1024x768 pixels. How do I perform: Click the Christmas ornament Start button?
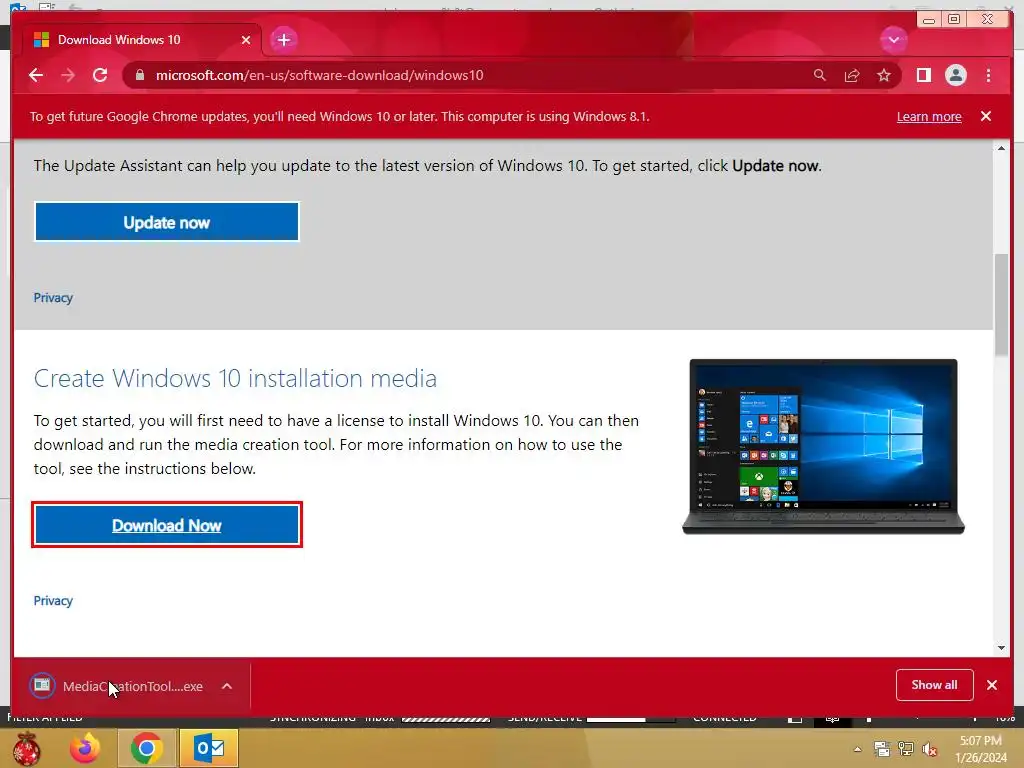26,748
